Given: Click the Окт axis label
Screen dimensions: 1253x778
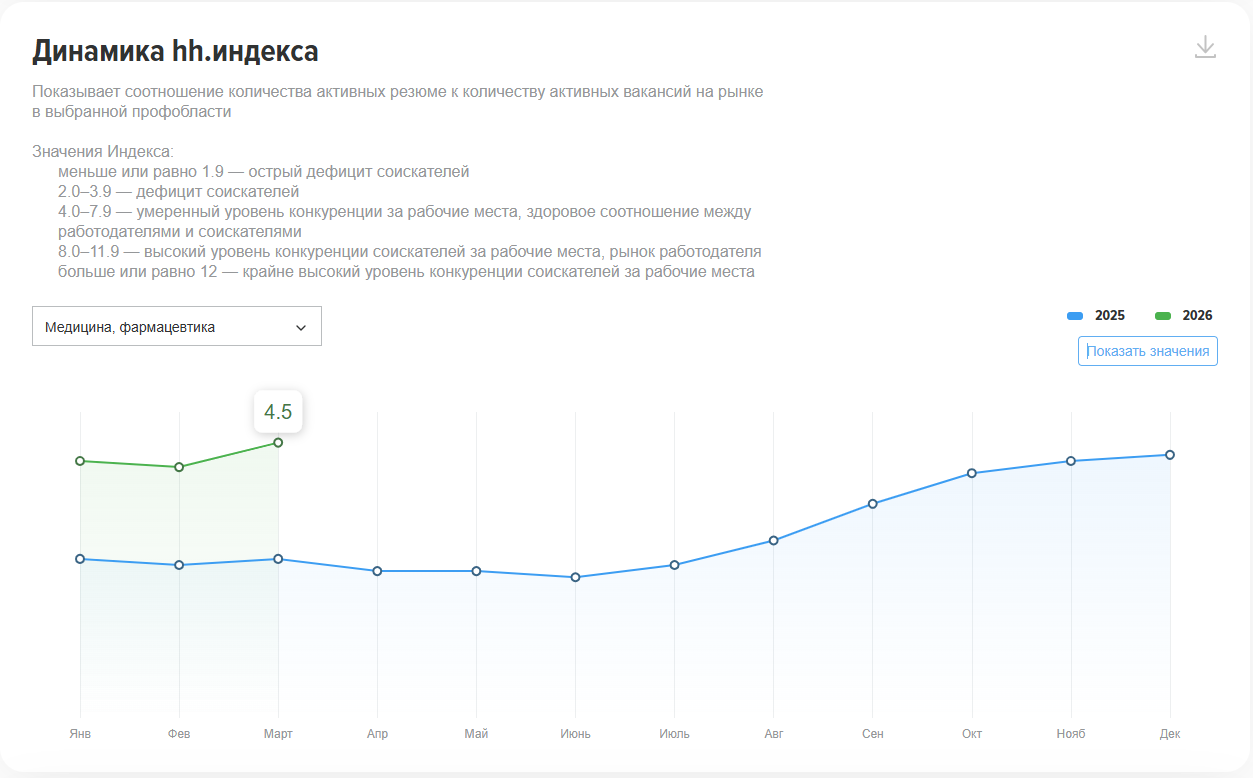Looking at the screenshot, I should pyautogui.click(x=971, y=734).
